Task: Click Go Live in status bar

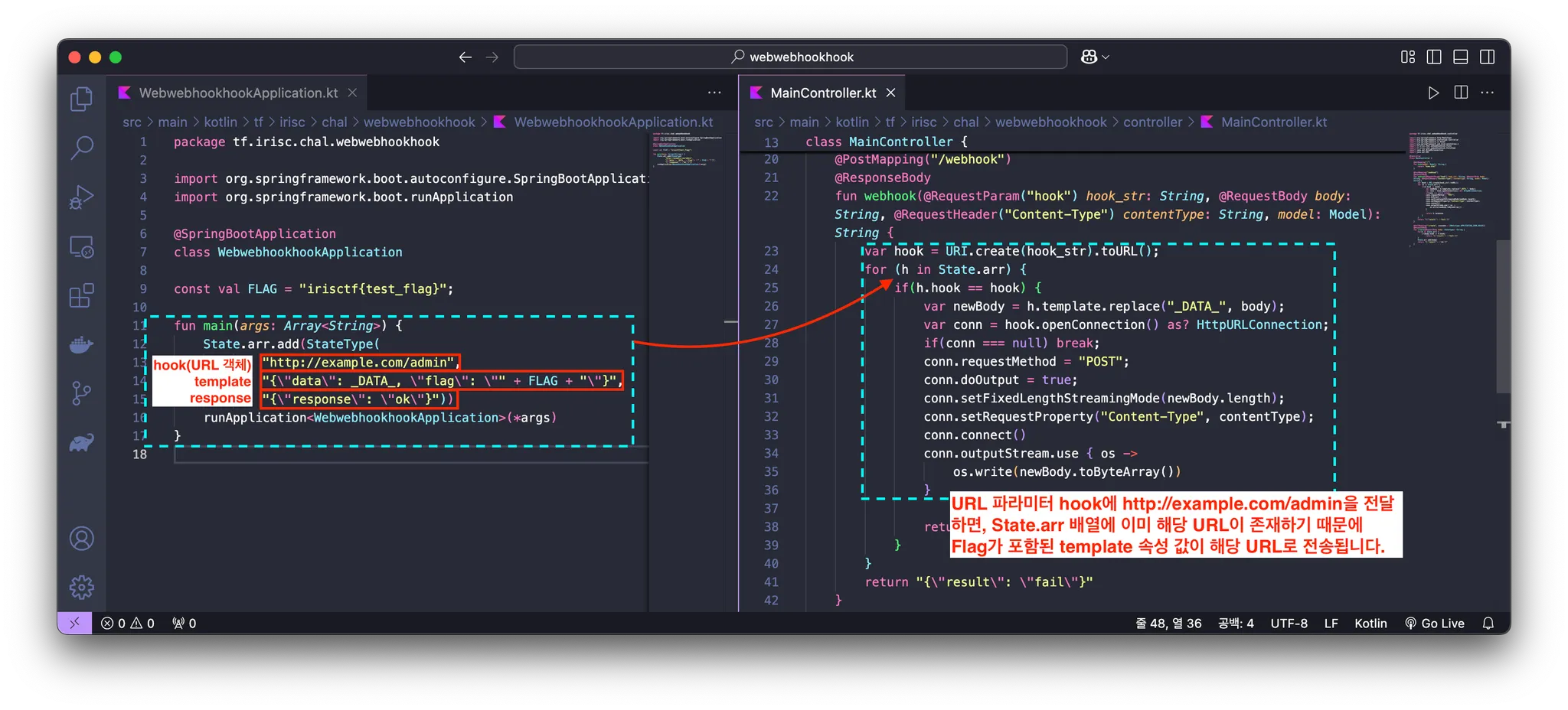Action: (1435, 623)
